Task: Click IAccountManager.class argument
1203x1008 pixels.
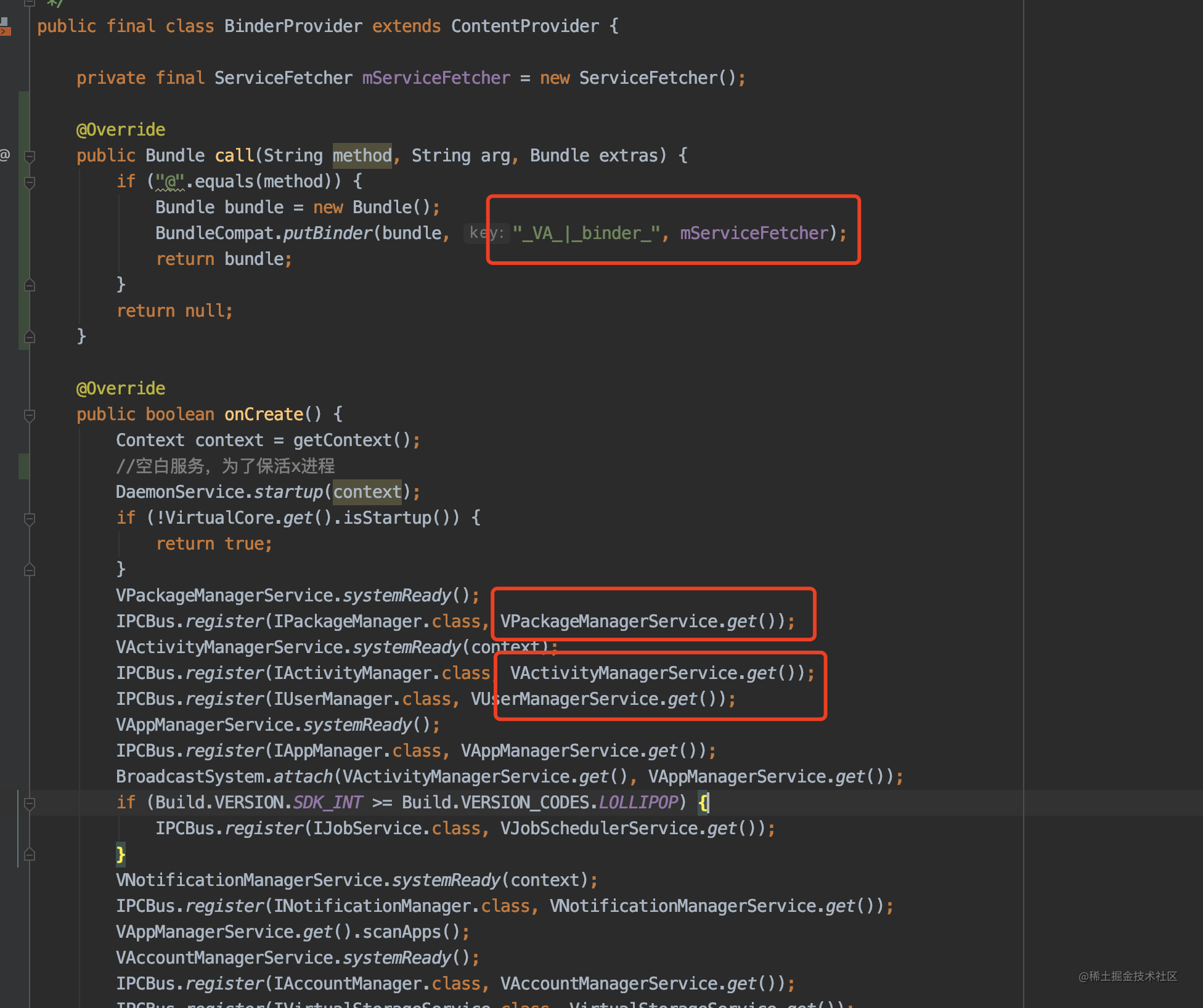Action: [377, 983]
